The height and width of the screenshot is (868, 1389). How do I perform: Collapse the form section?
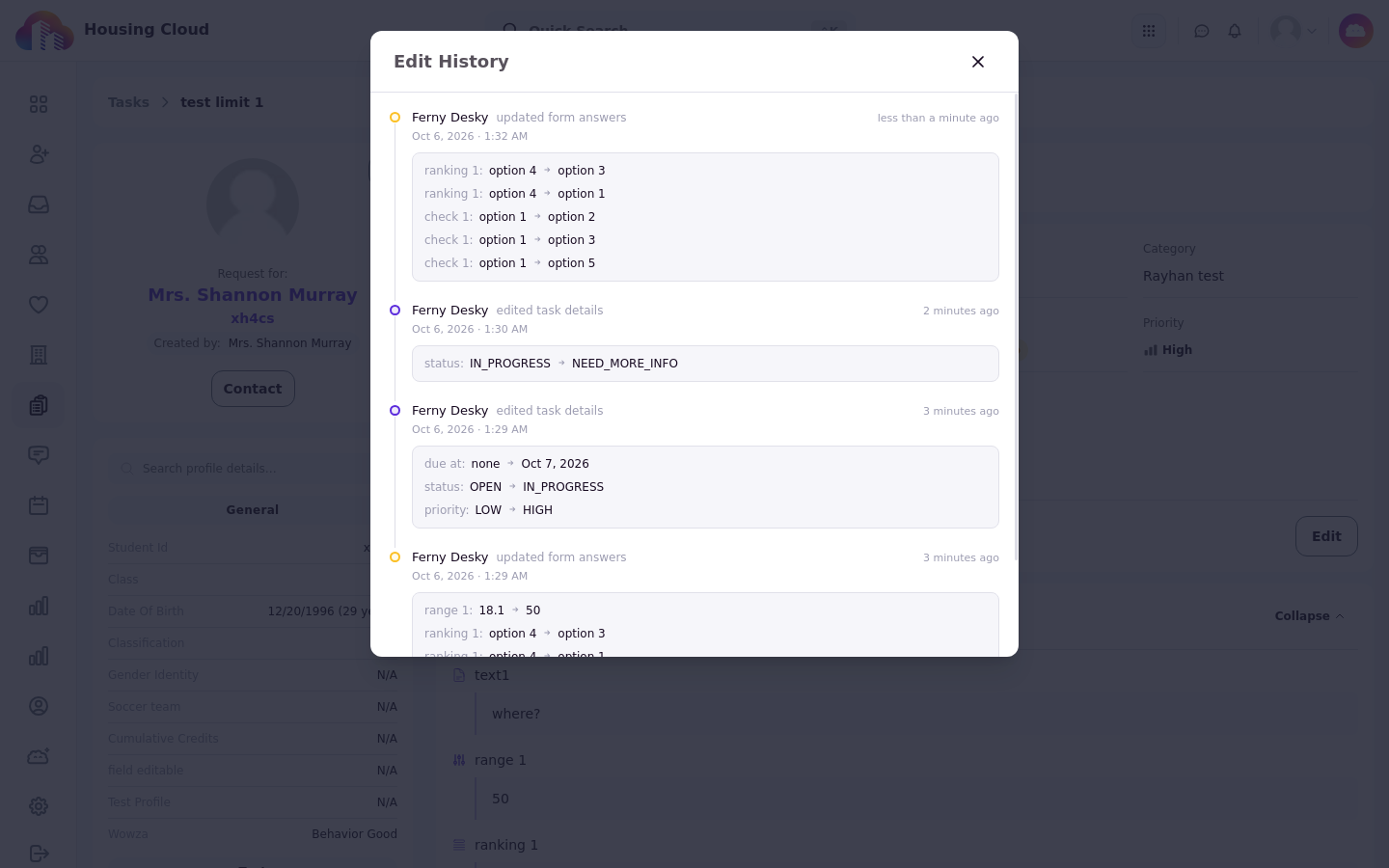pyautogui.click(x=1309, y=616)
